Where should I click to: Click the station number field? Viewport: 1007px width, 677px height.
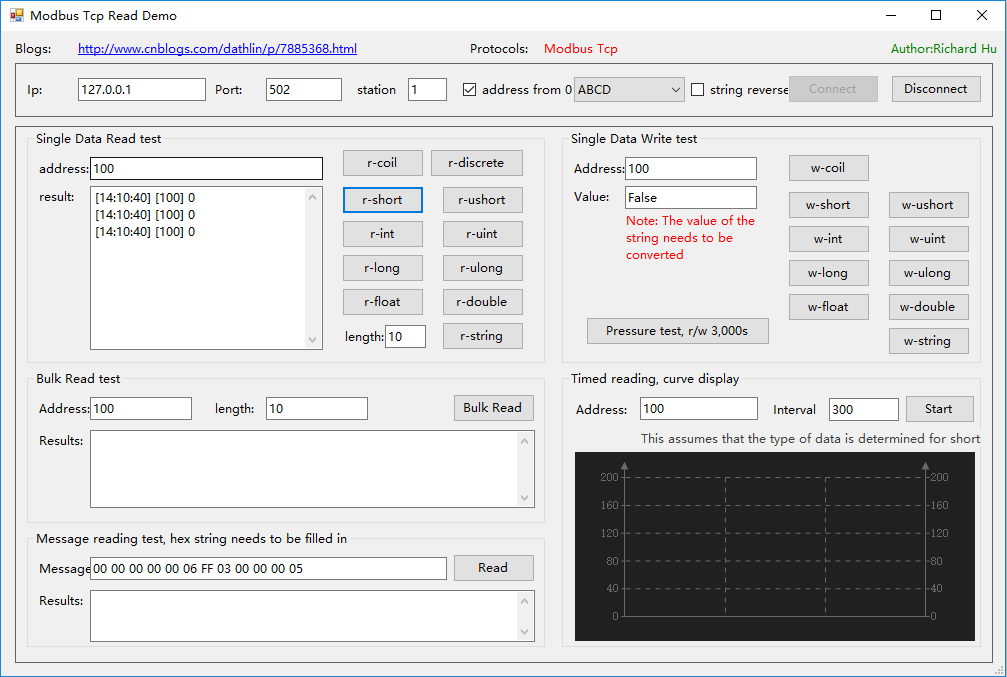coord(427,89)
